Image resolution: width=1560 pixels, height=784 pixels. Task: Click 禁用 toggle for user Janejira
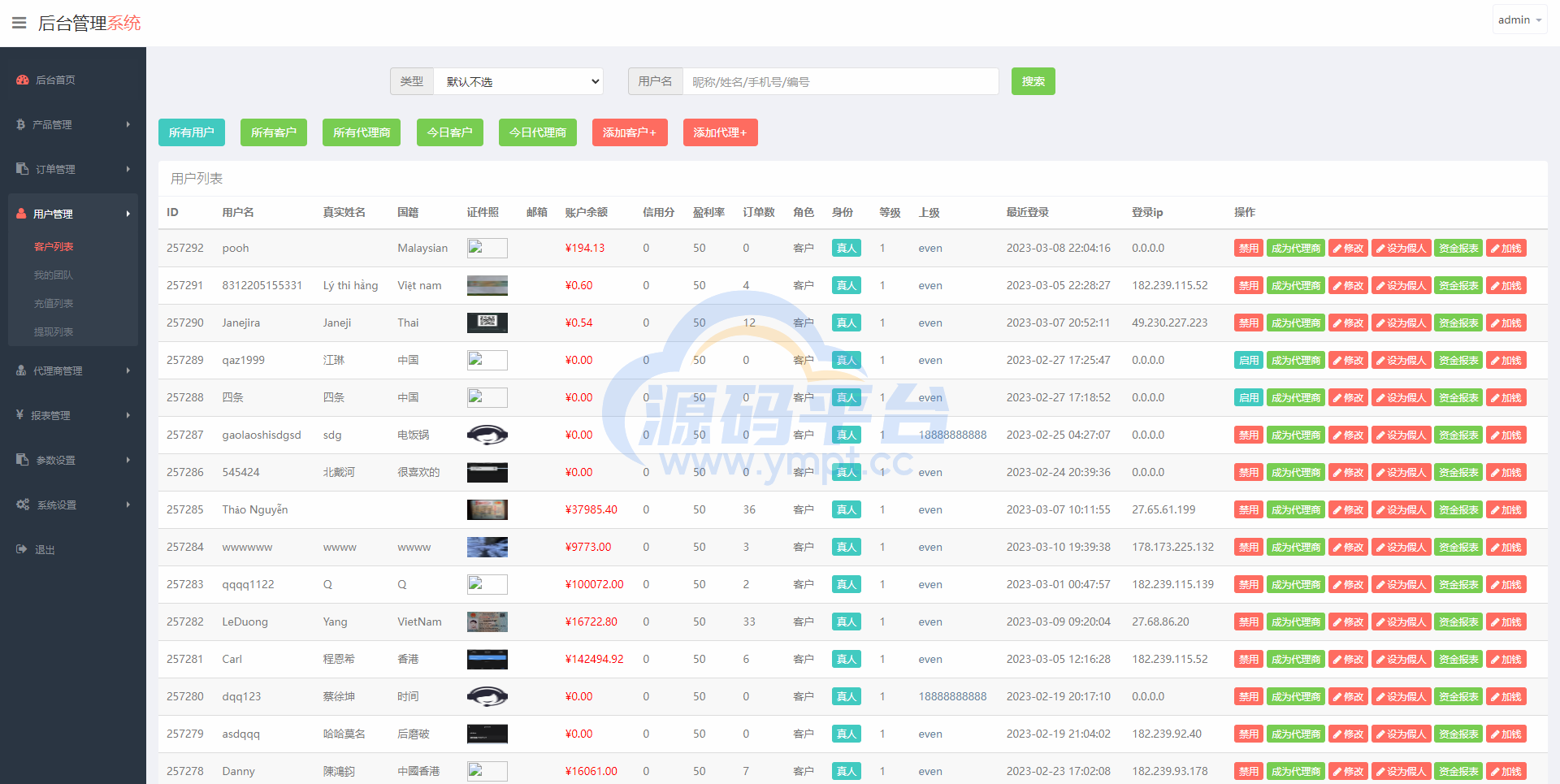click(1249, 323)
